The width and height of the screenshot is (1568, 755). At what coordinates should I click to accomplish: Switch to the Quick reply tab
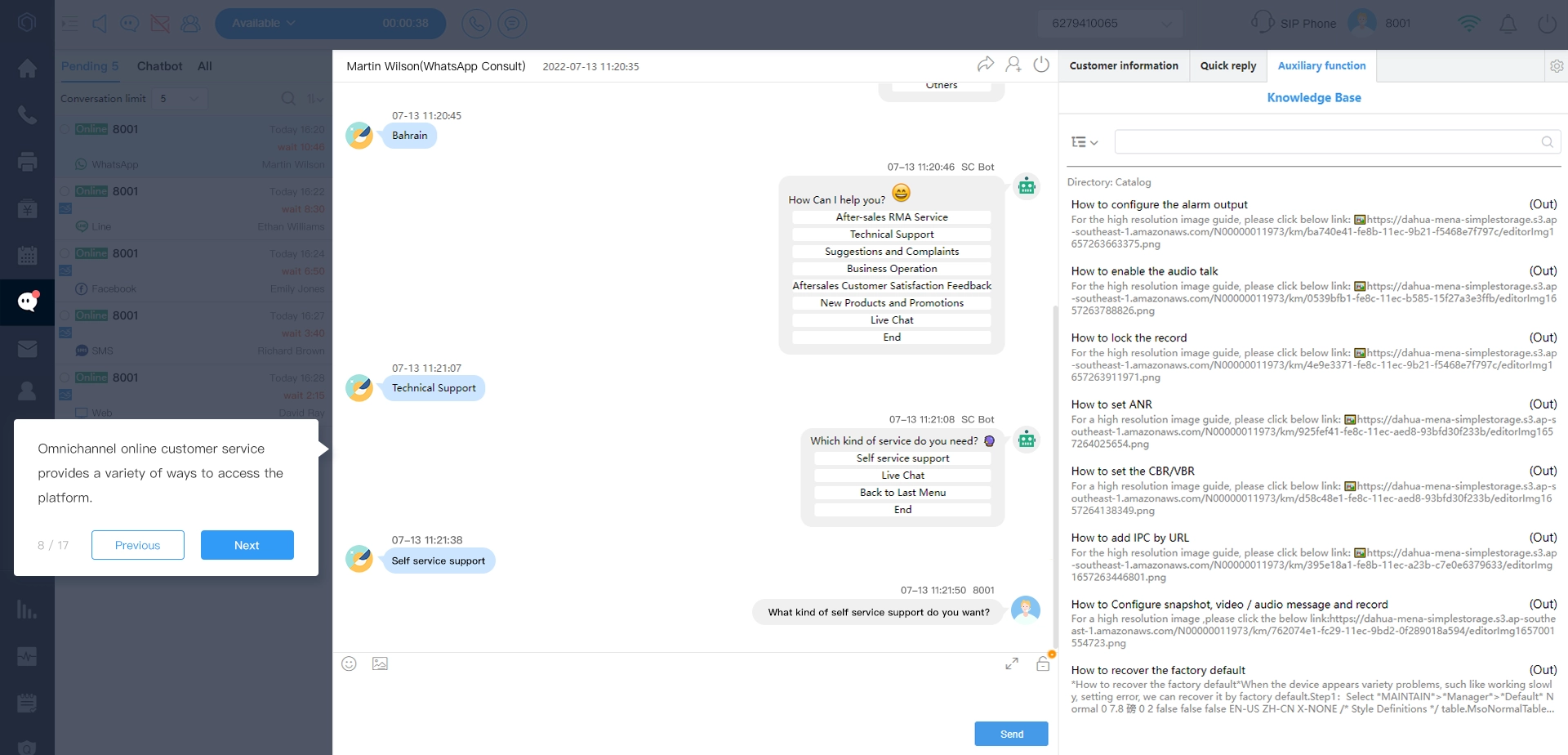coord(1227,66)
